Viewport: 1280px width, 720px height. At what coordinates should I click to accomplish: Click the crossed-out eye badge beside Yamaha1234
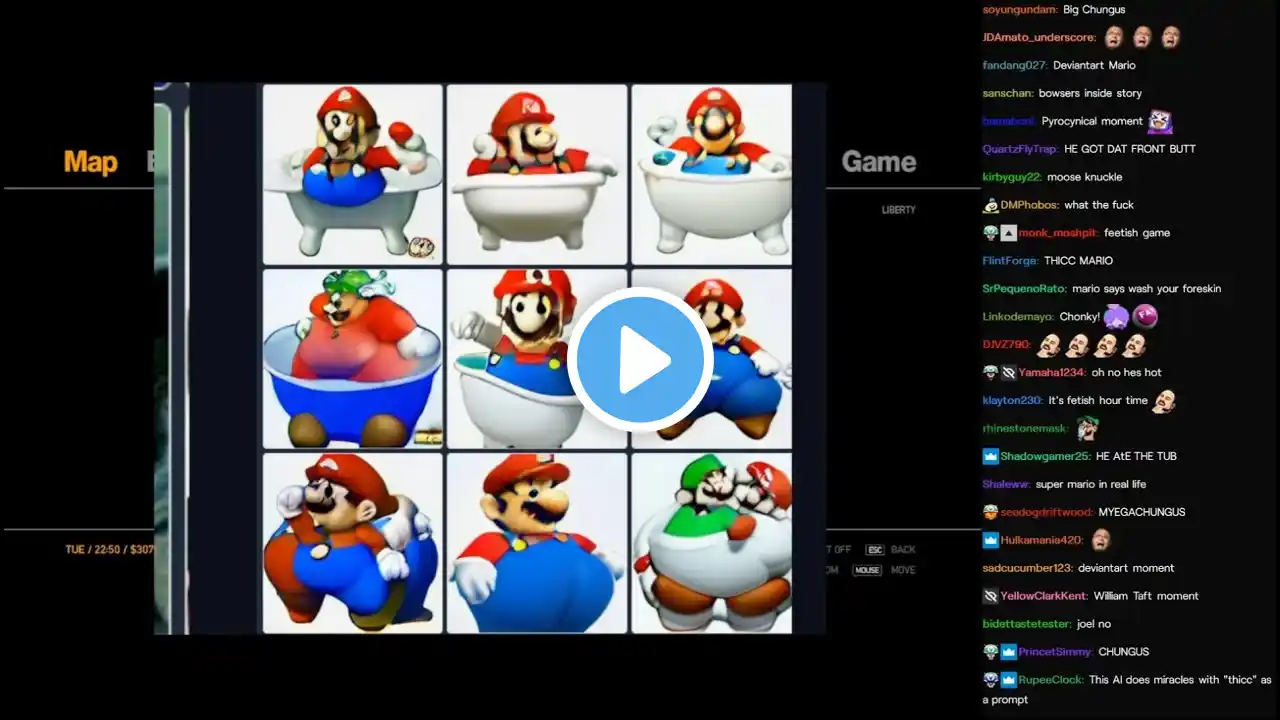[x=1008, y=373]
